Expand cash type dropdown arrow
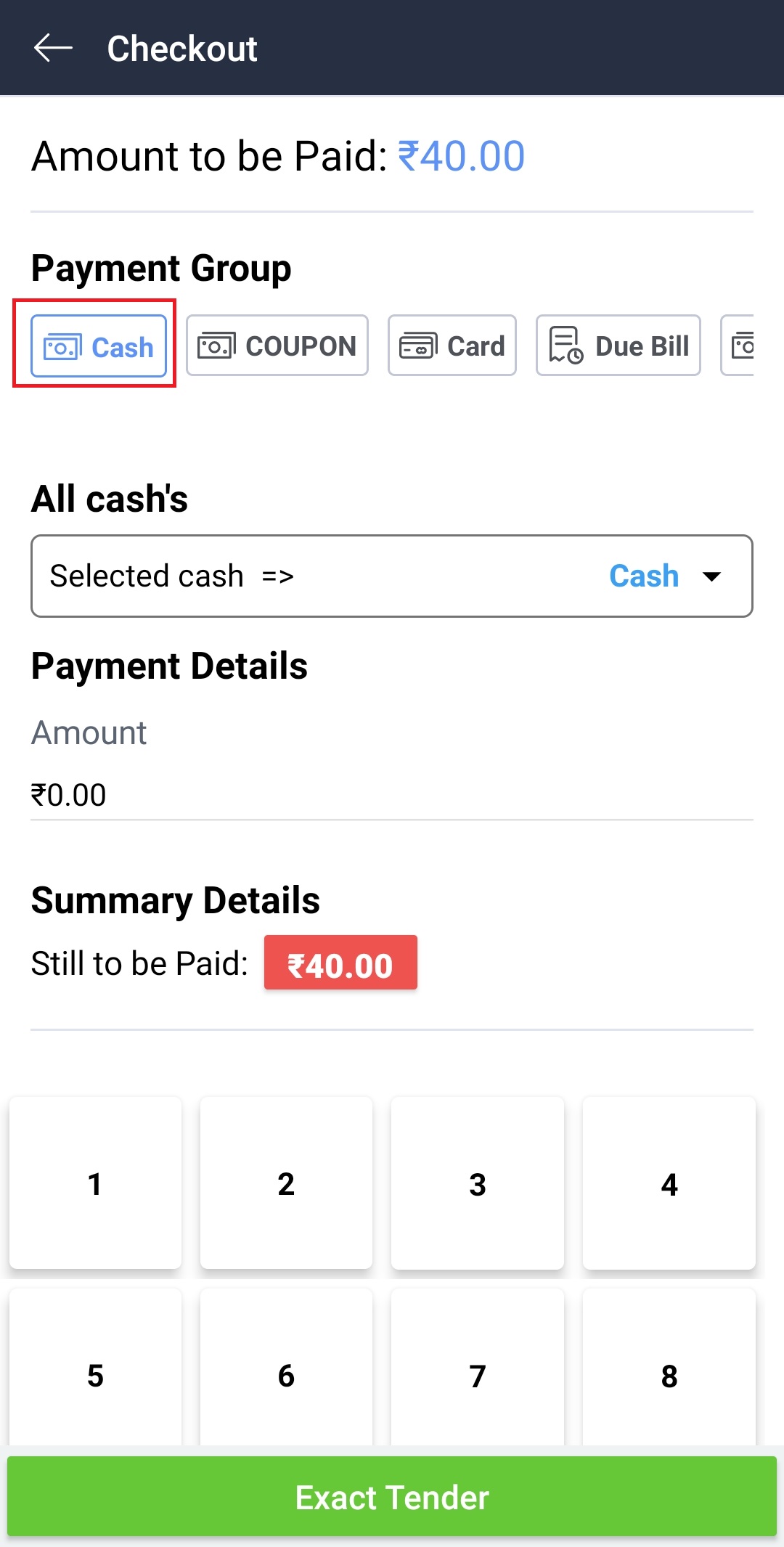Viewport: 784px width, 1547px height. [712, 576]
